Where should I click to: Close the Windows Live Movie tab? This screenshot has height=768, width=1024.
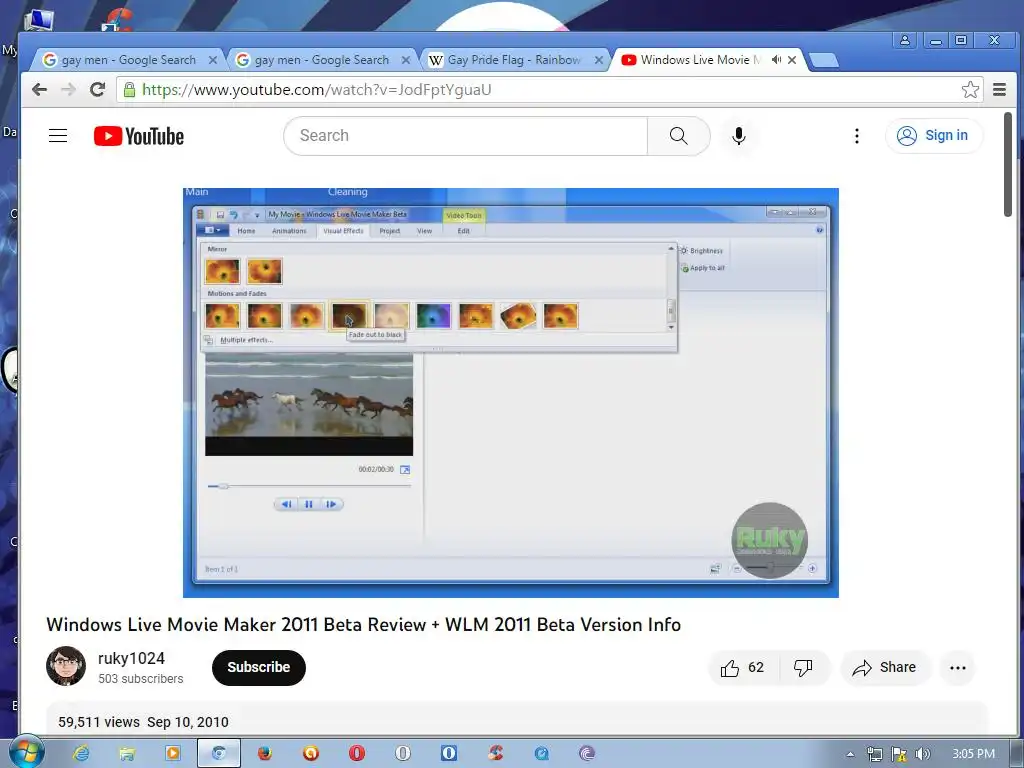pyautogui.click(x=792, y=60)
